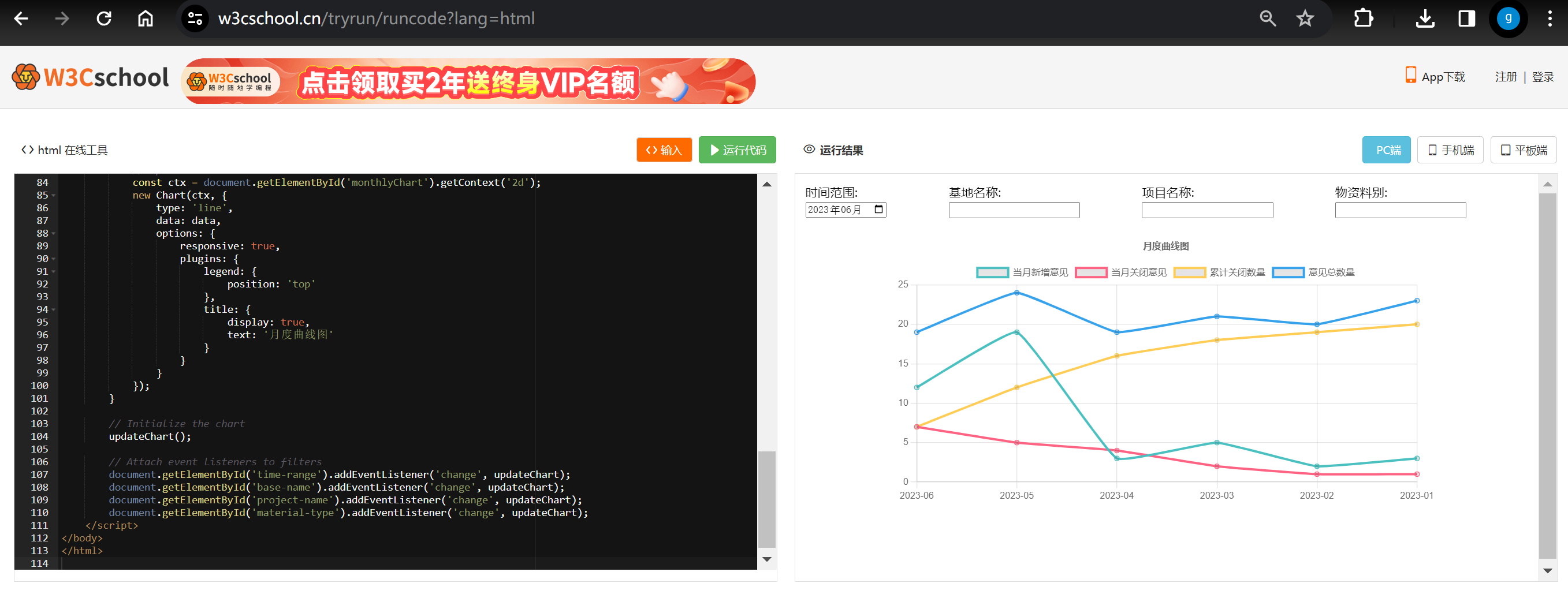
Task: Open the downloads icon
Action: [1425, 19]
